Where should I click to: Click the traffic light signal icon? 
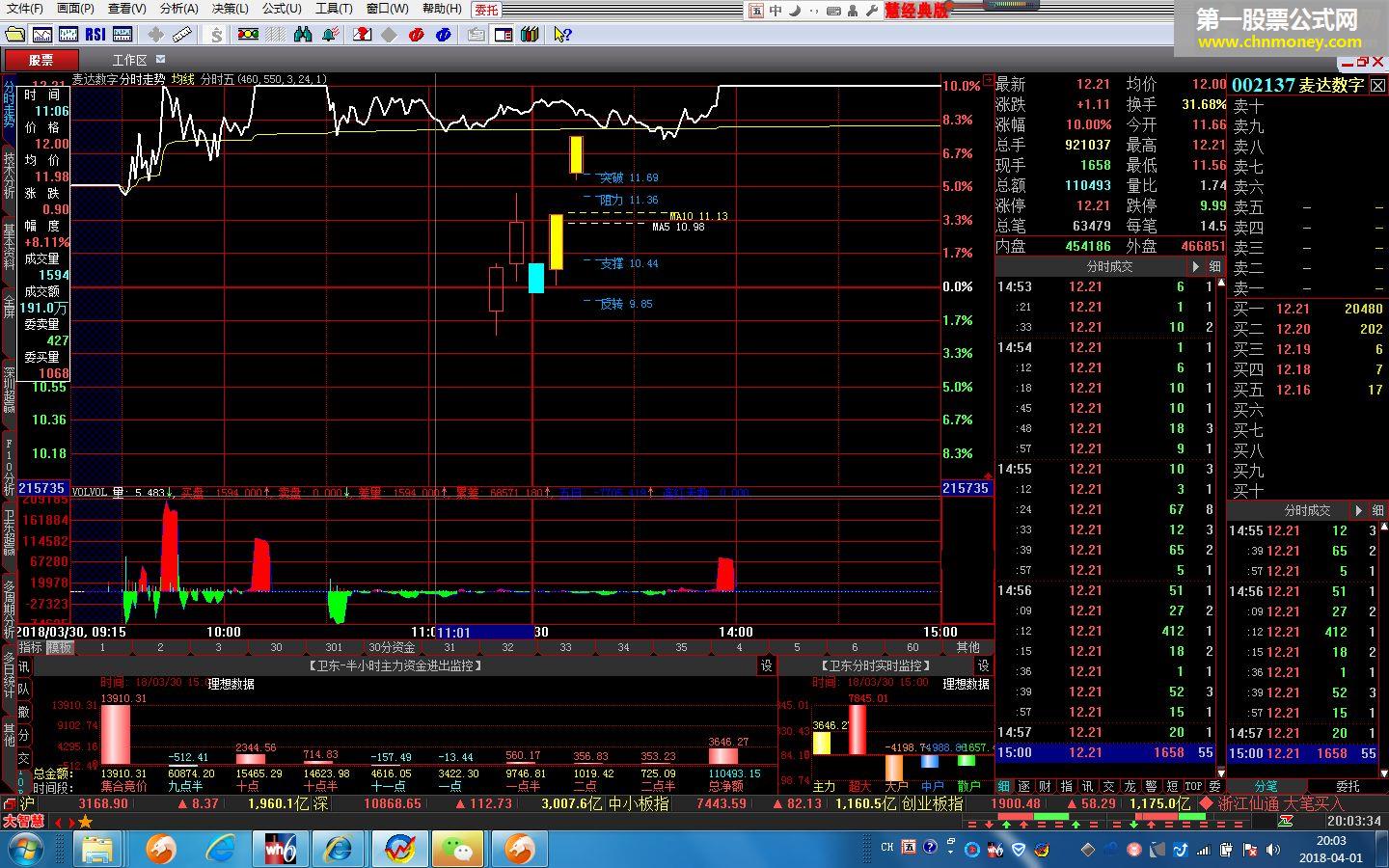pyautogui.click(x=248, y=35)
